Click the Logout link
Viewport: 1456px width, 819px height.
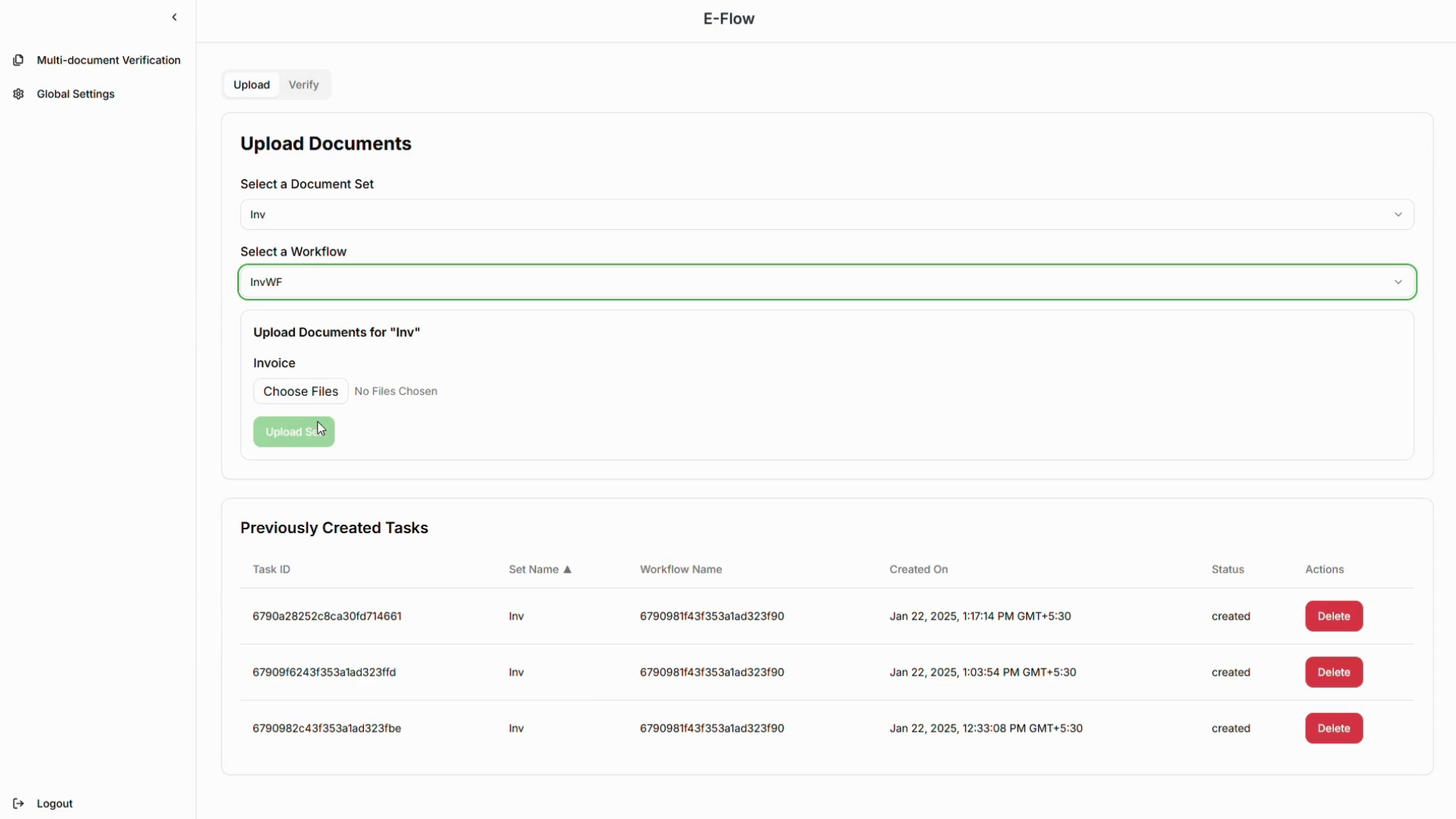coord(55,803)
